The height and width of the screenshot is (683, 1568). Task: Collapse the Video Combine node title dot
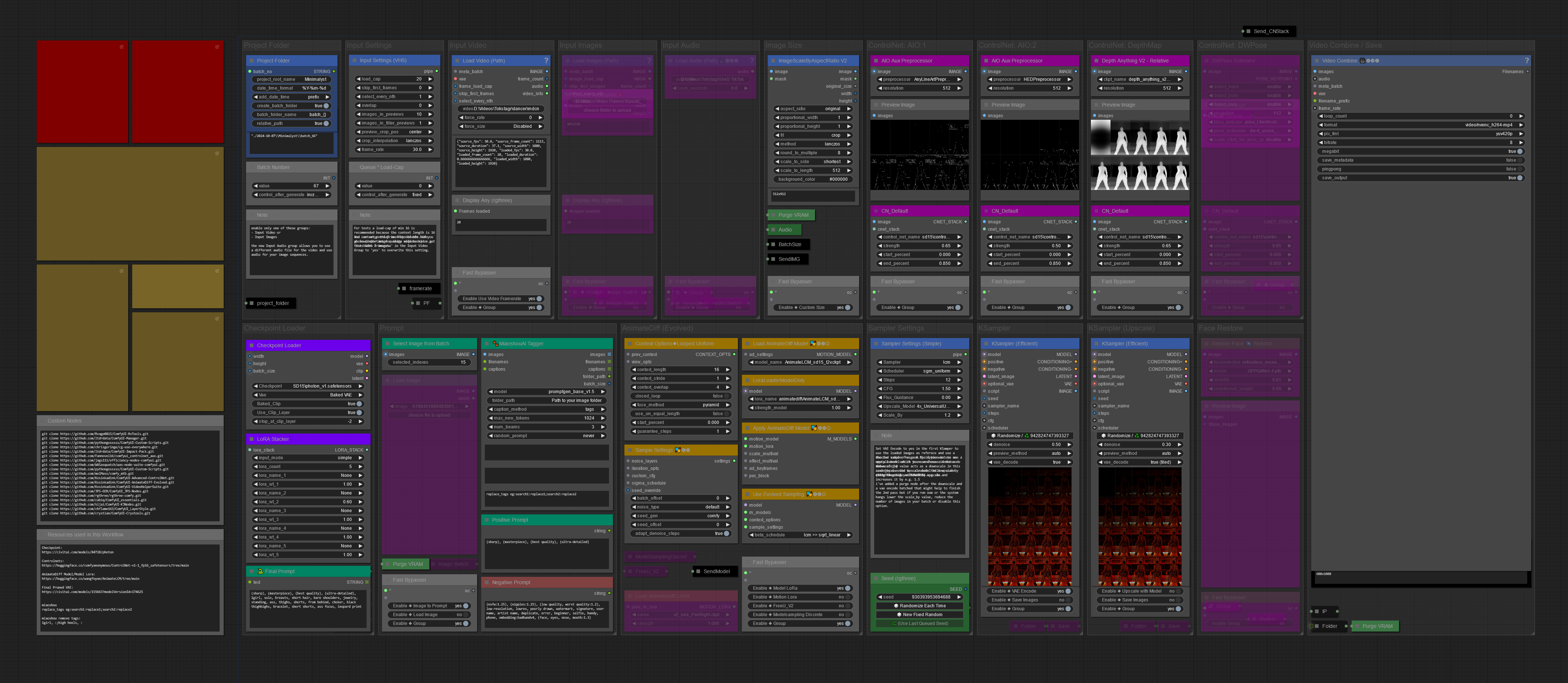point(1317,61)
